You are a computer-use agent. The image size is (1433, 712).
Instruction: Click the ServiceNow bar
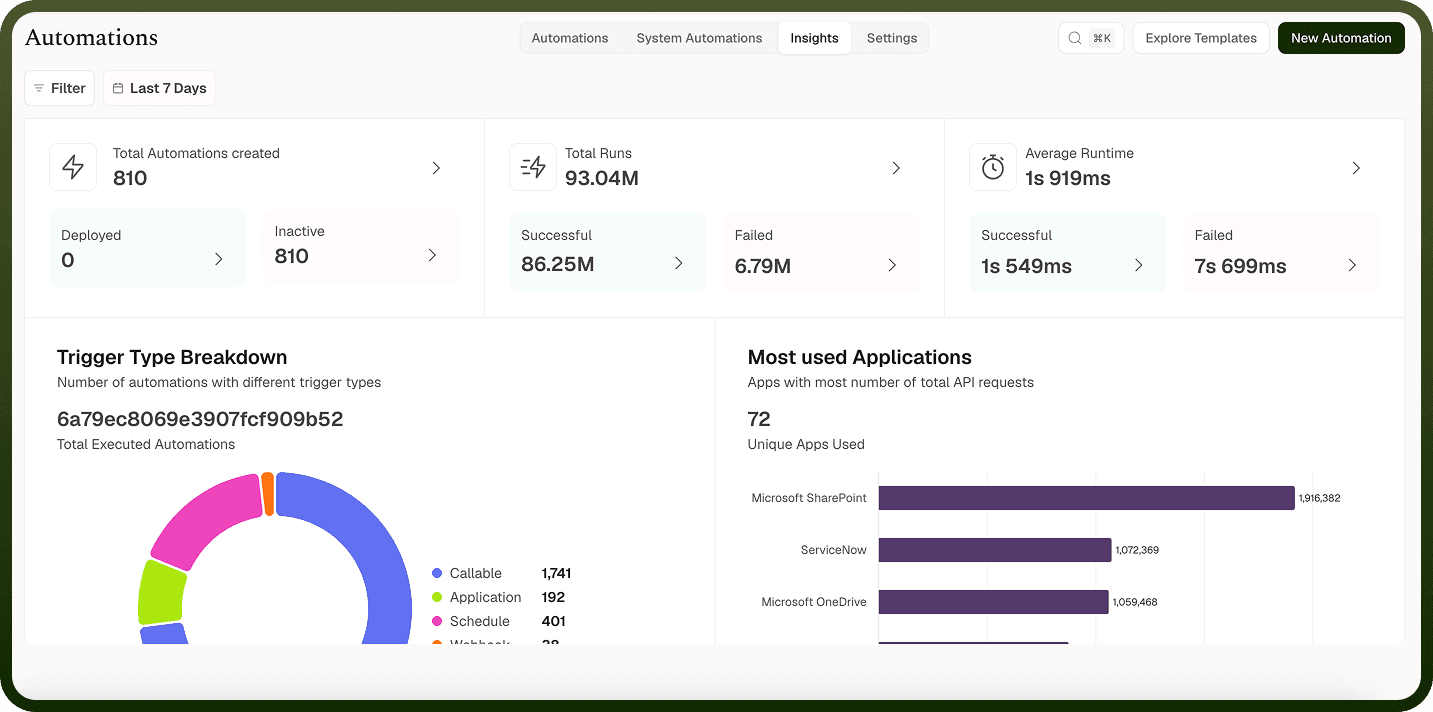pos(995,550)
